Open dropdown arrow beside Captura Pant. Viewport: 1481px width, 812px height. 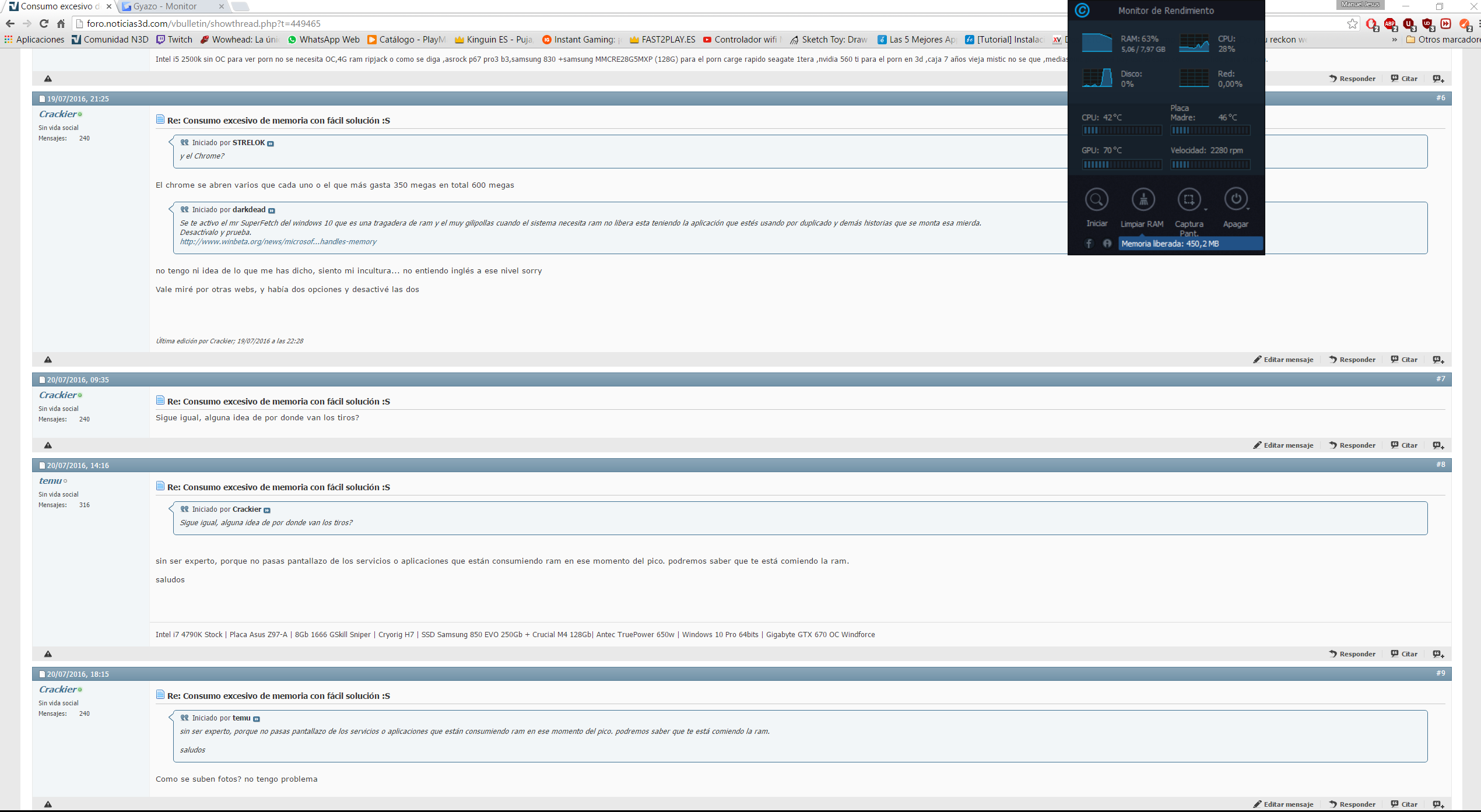(x=1205, y=209)
